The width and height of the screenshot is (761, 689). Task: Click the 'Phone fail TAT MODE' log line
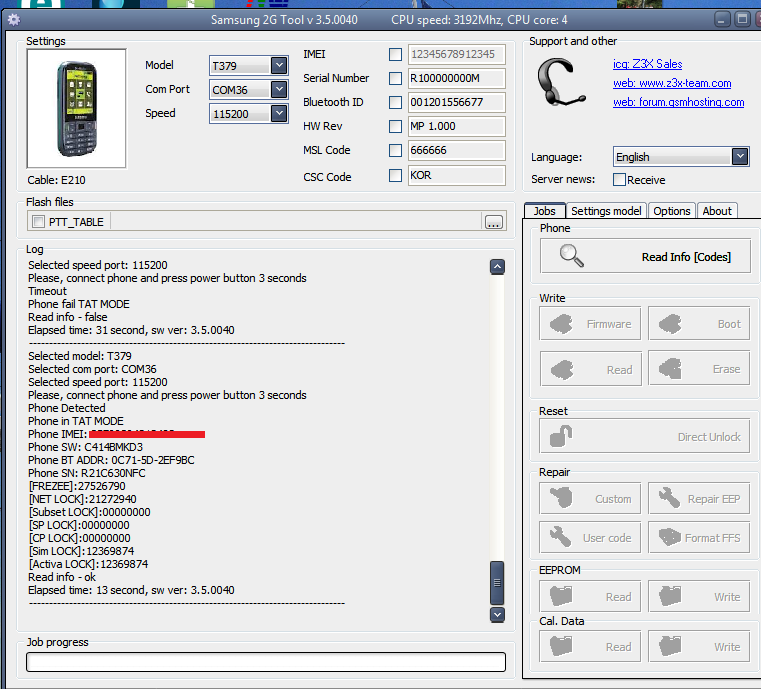pyautogui.click(x=79, y=304)
